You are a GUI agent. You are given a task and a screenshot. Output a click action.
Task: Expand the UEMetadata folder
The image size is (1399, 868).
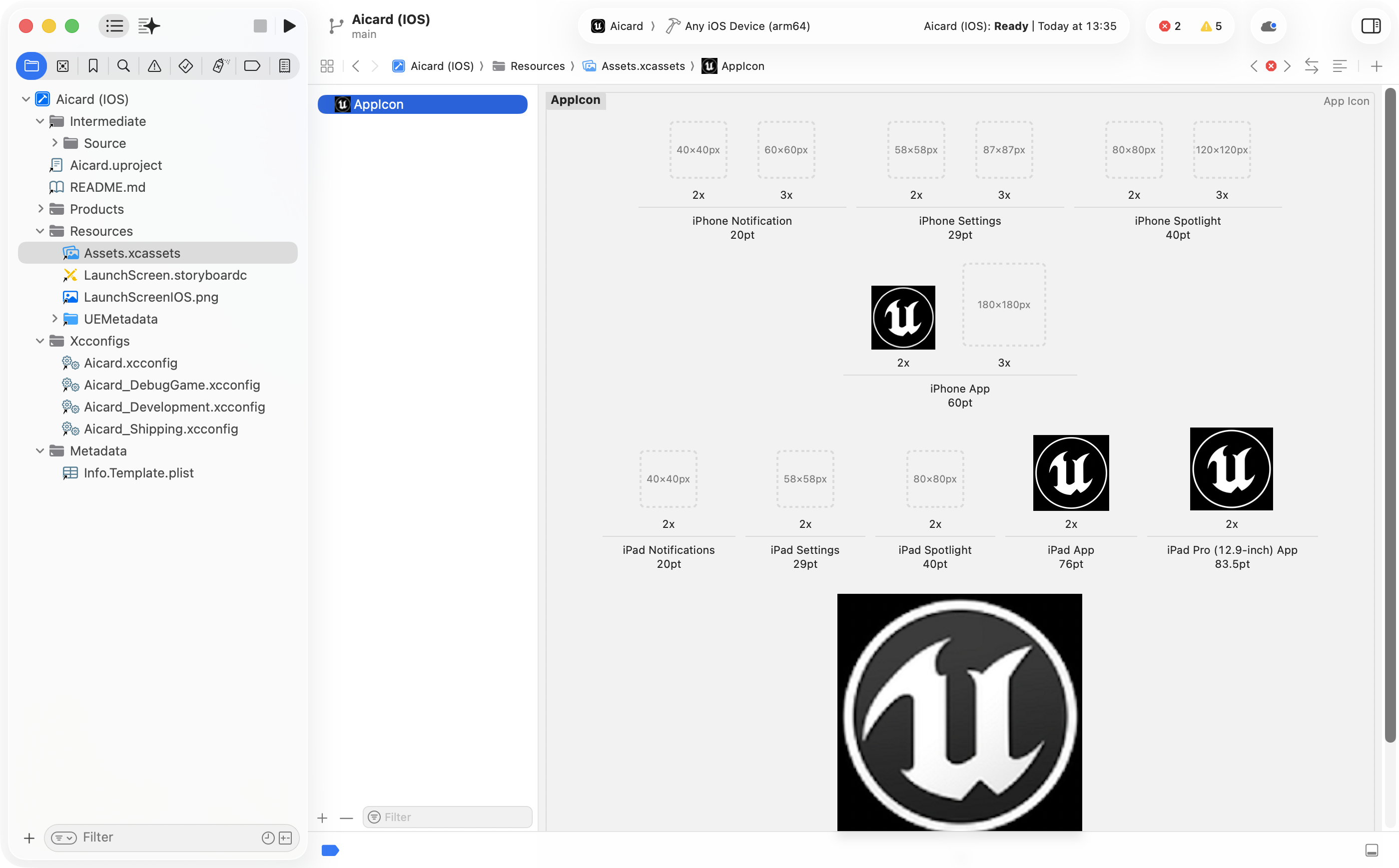click(54, 319)
